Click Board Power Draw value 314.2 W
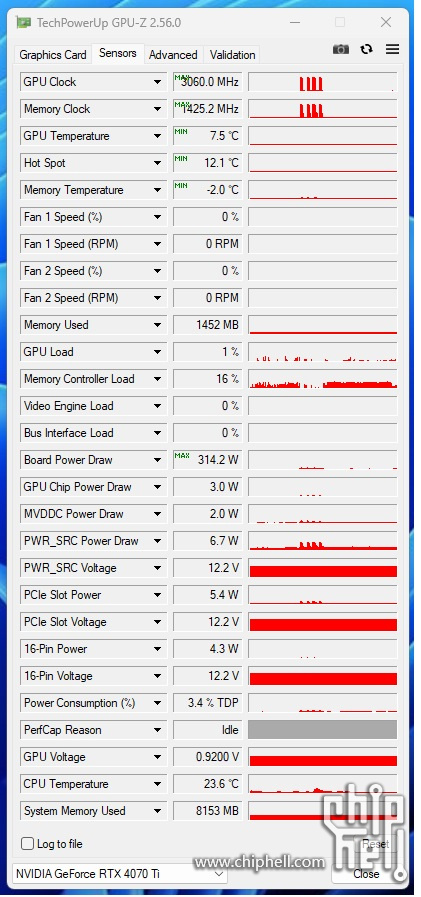 pyautogui.click(x=207, y=460)
